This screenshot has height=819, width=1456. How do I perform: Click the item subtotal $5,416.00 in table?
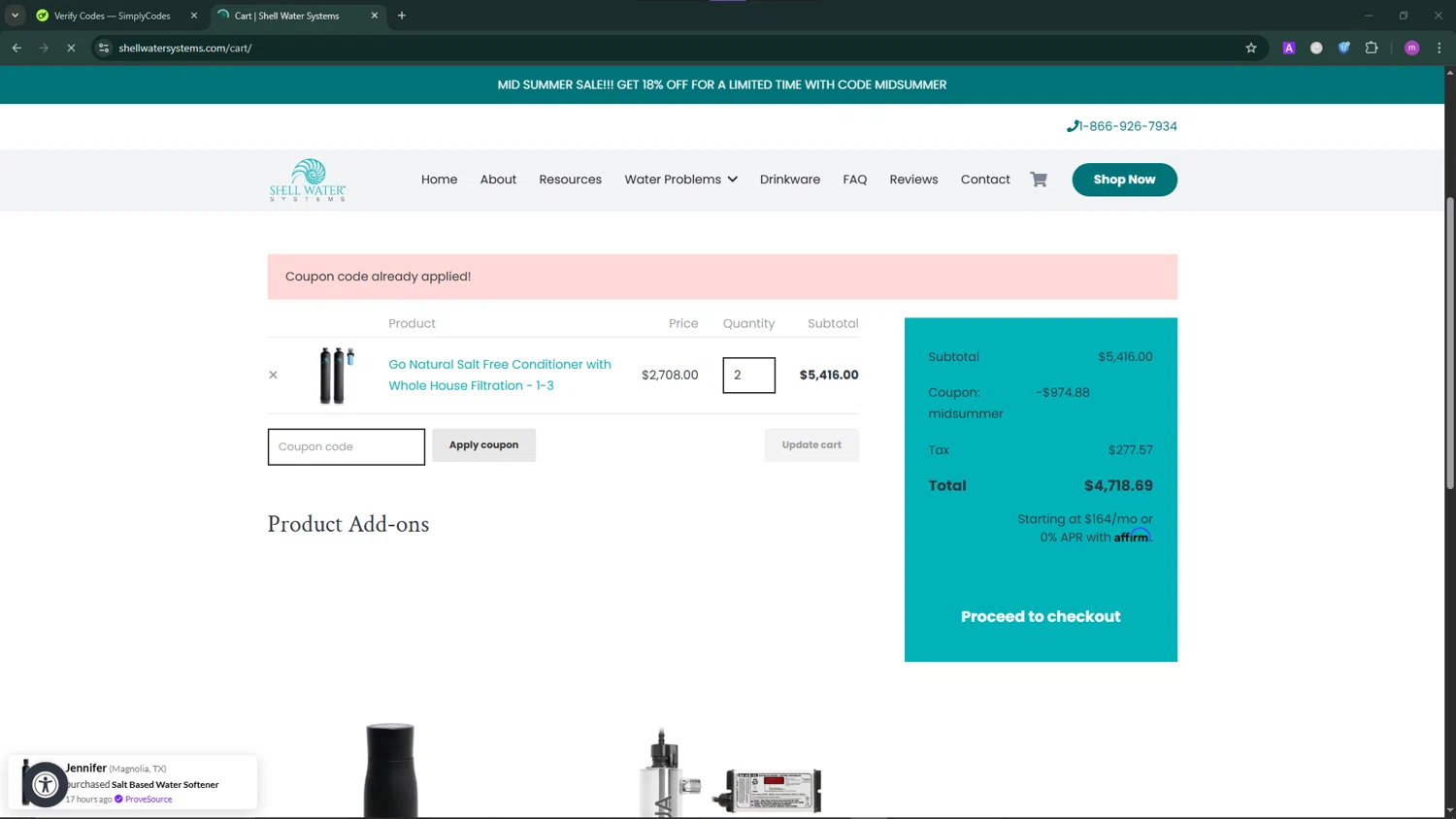pos(829,376)
